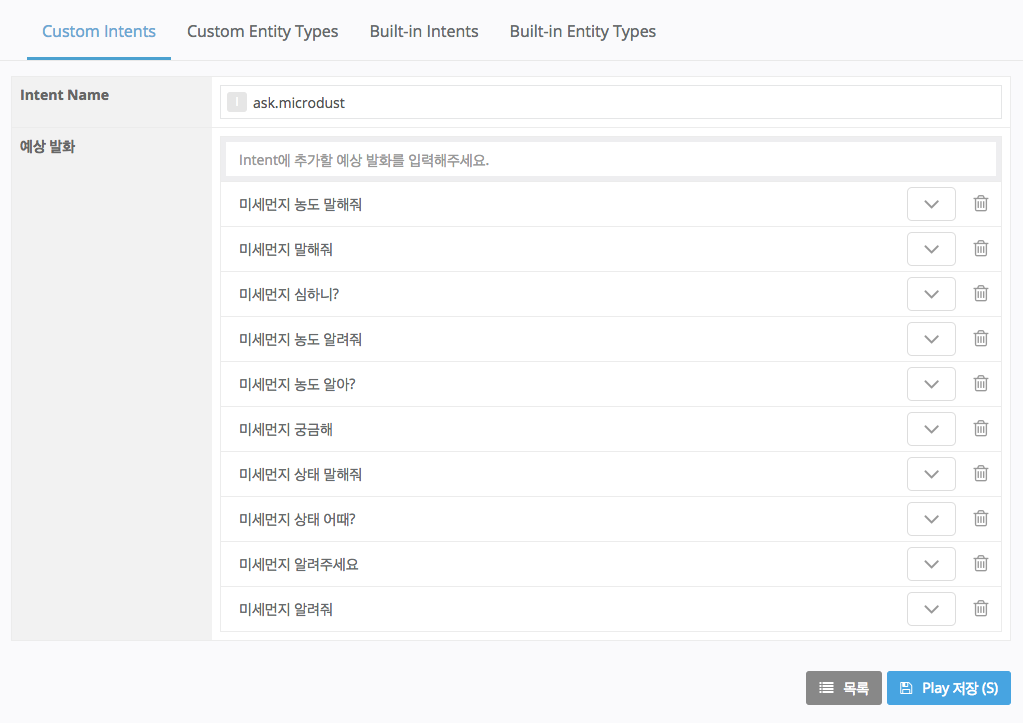Image resolution: width=1023 pixels, height=723 pixels.
Task: Open chevron dropdown for '미세먼지 농도 알아?'
Action: pyautogui.click(x=931, y=384)
